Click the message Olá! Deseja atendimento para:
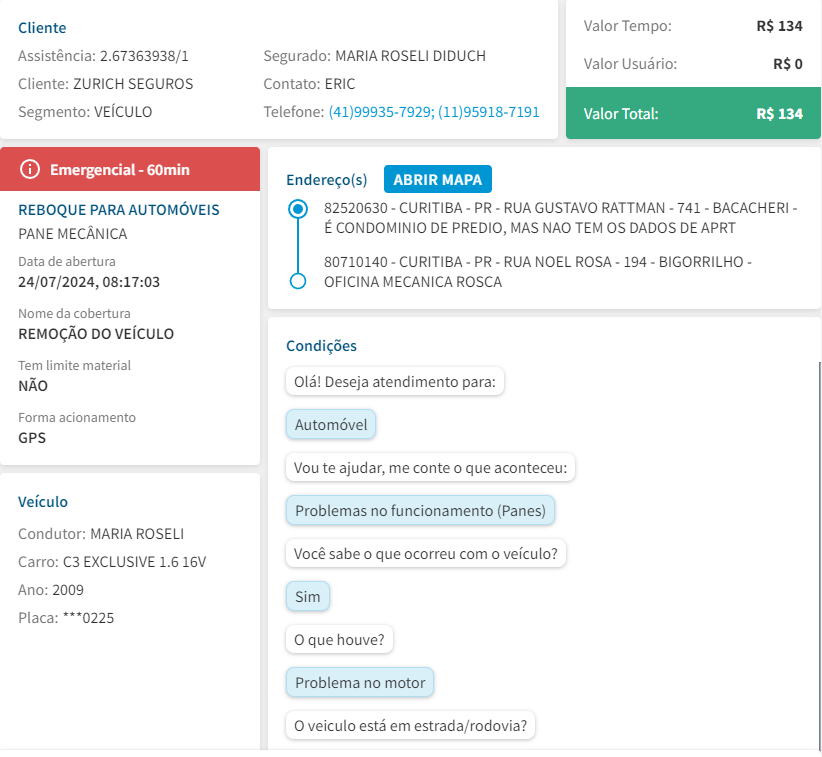 point(395,382)
